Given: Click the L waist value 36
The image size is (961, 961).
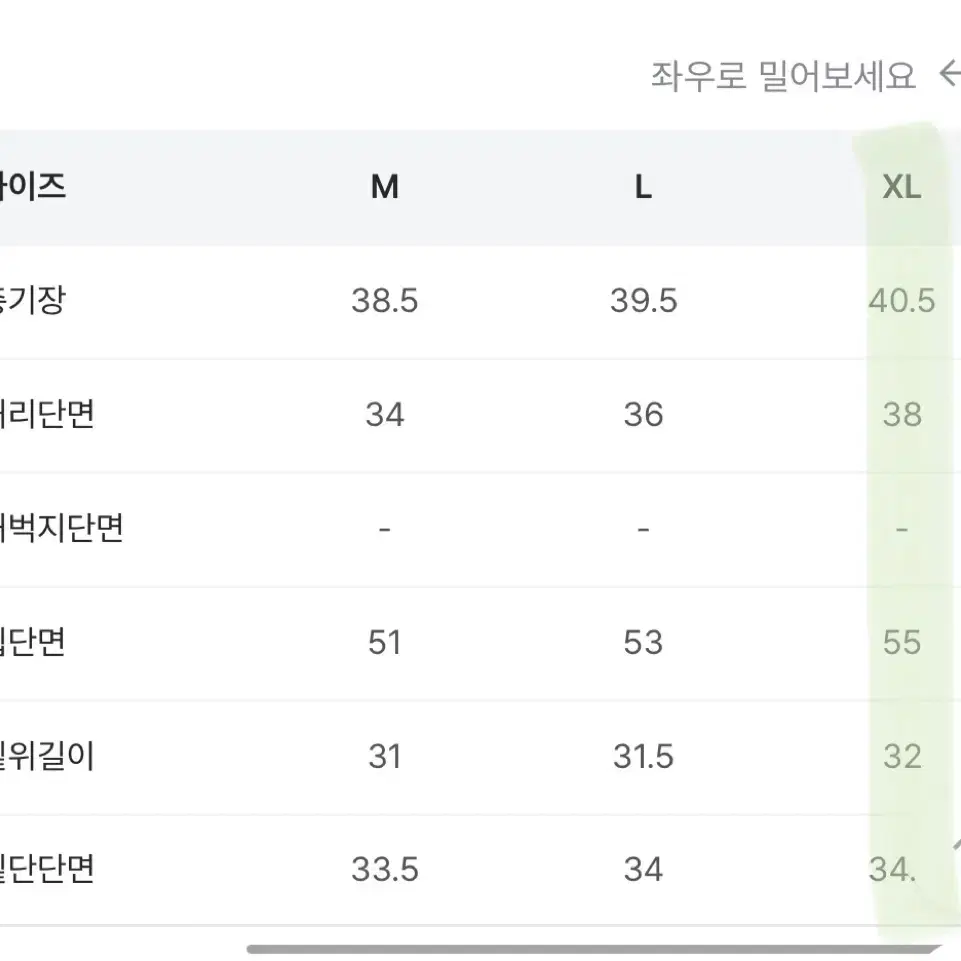Looking at the screenshot, I should tap(644, 414).
